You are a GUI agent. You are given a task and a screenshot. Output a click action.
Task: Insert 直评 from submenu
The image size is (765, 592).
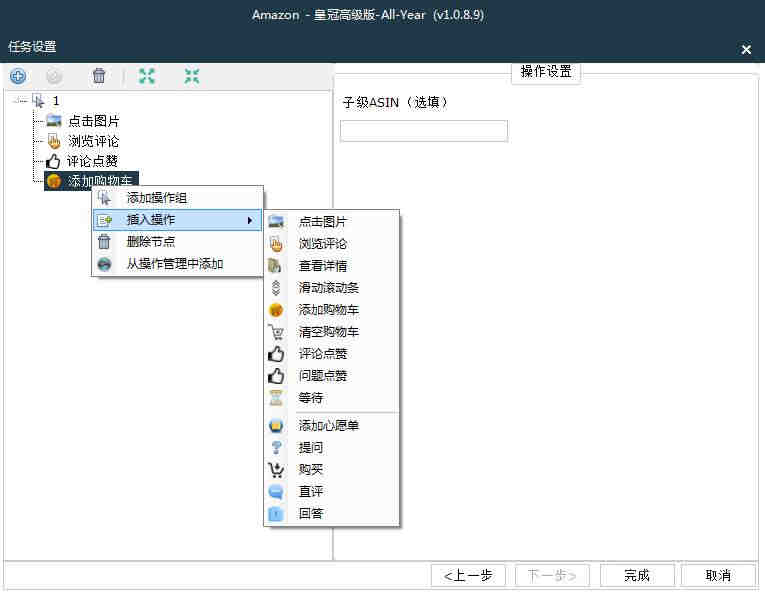click(x=332, y=491)
